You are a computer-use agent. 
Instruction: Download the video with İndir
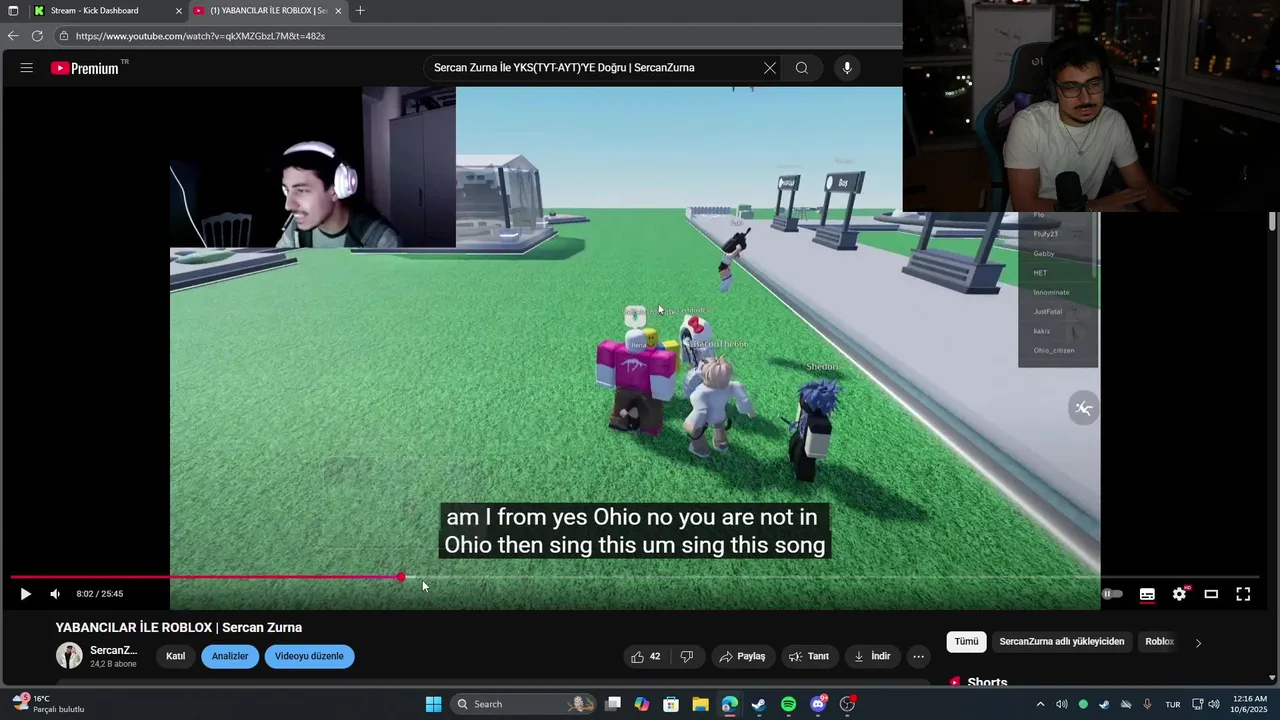(872, 656)
